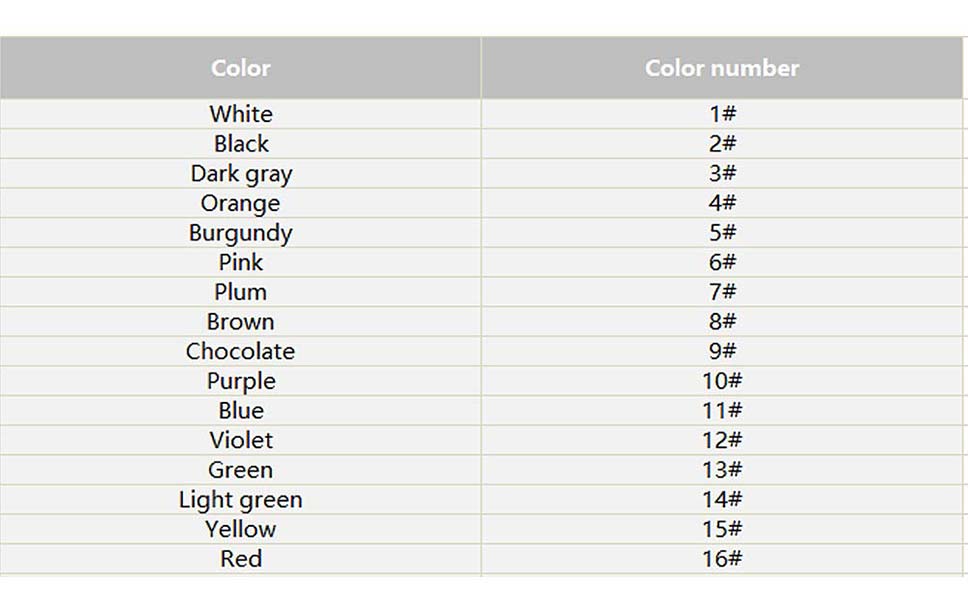Select color number 1# cell
Viewport: 968px width, 599px height.
[722, 114]
